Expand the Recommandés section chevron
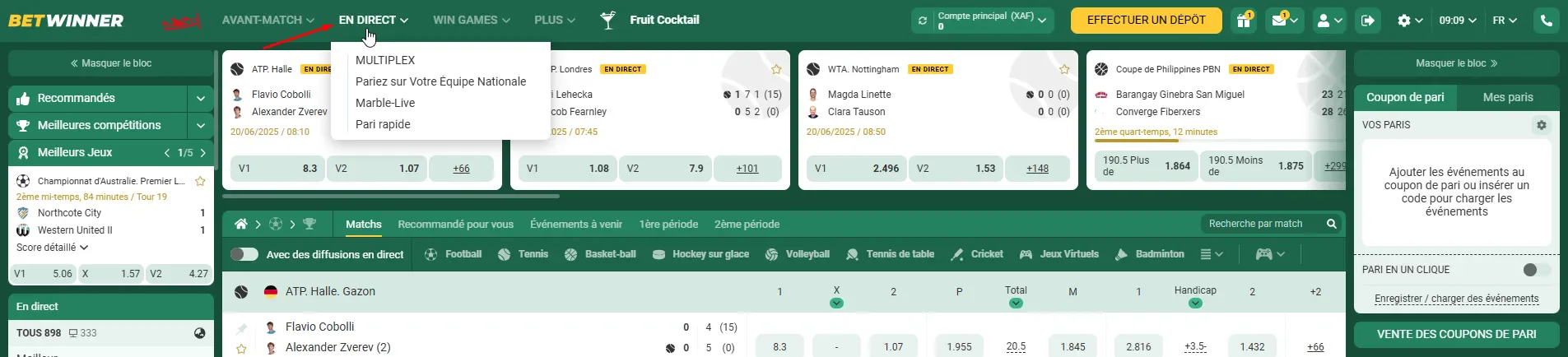This screenshot has height=357, width=1568. [201, 99]
